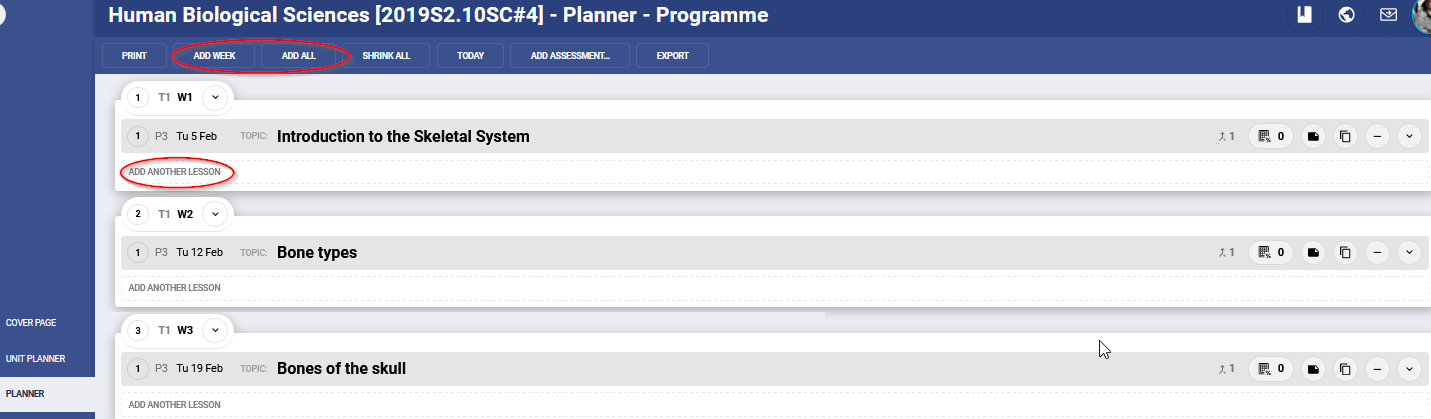
Task: Open the mail envelope icon
Action: (x=1388, y=15)
